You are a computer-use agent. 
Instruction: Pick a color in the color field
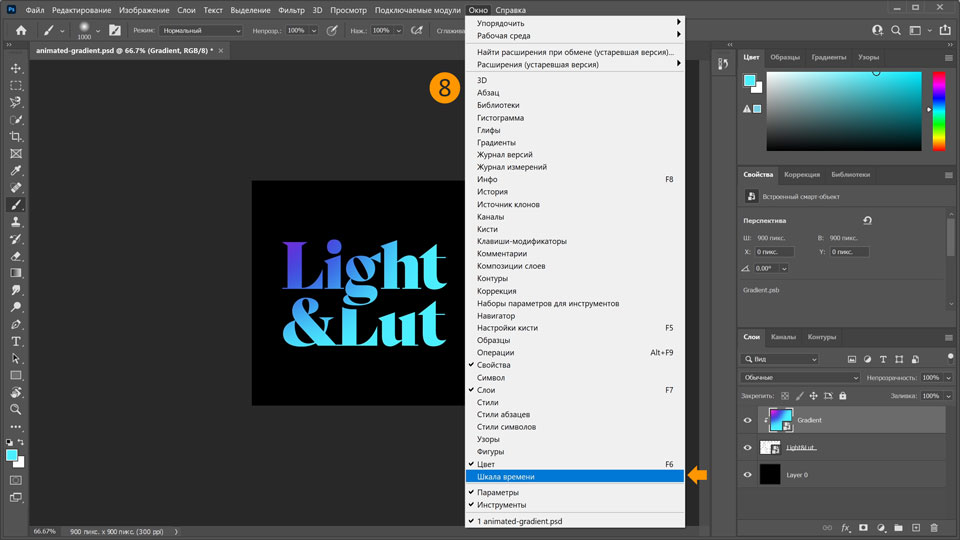pos(844,111)
